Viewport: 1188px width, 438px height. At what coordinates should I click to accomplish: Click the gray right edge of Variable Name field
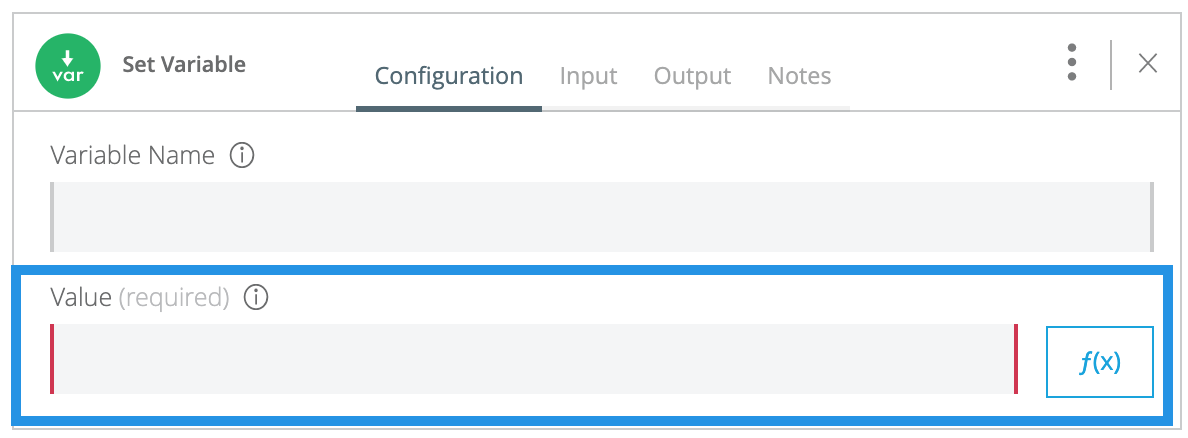(x=1152, y=216)
